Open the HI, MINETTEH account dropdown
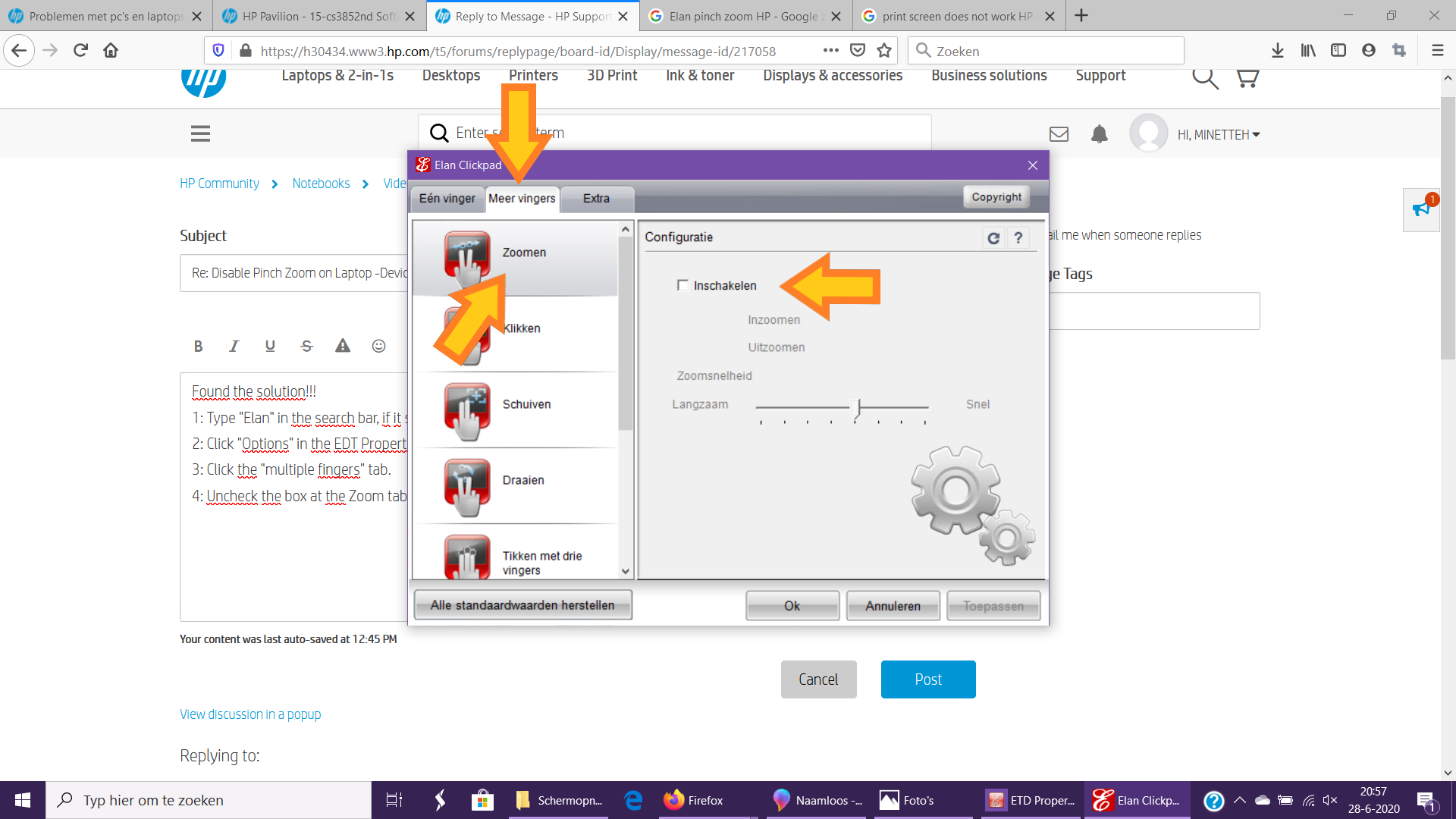 point(1214,134)
